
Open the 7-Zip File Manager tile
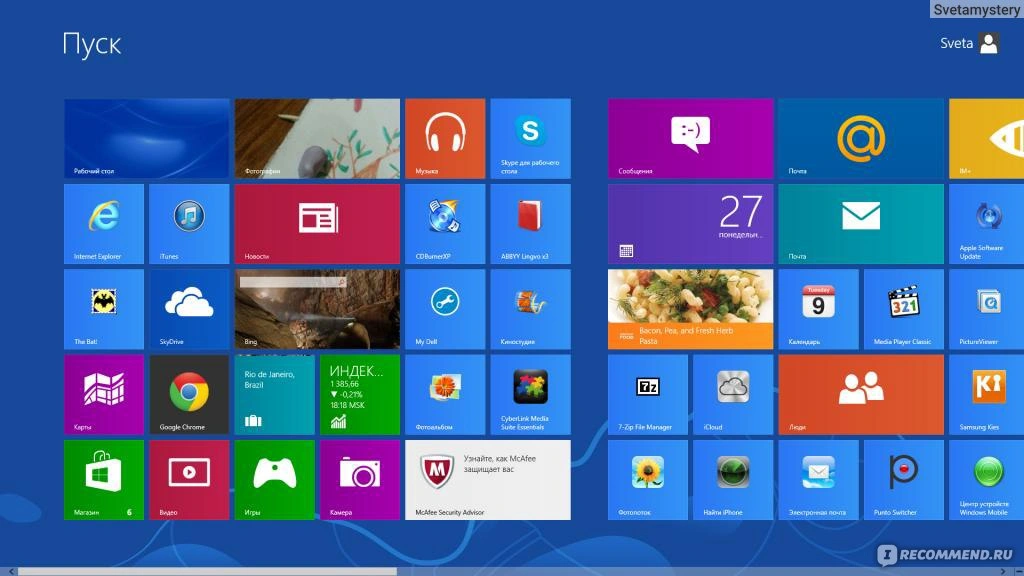(647, 394)
